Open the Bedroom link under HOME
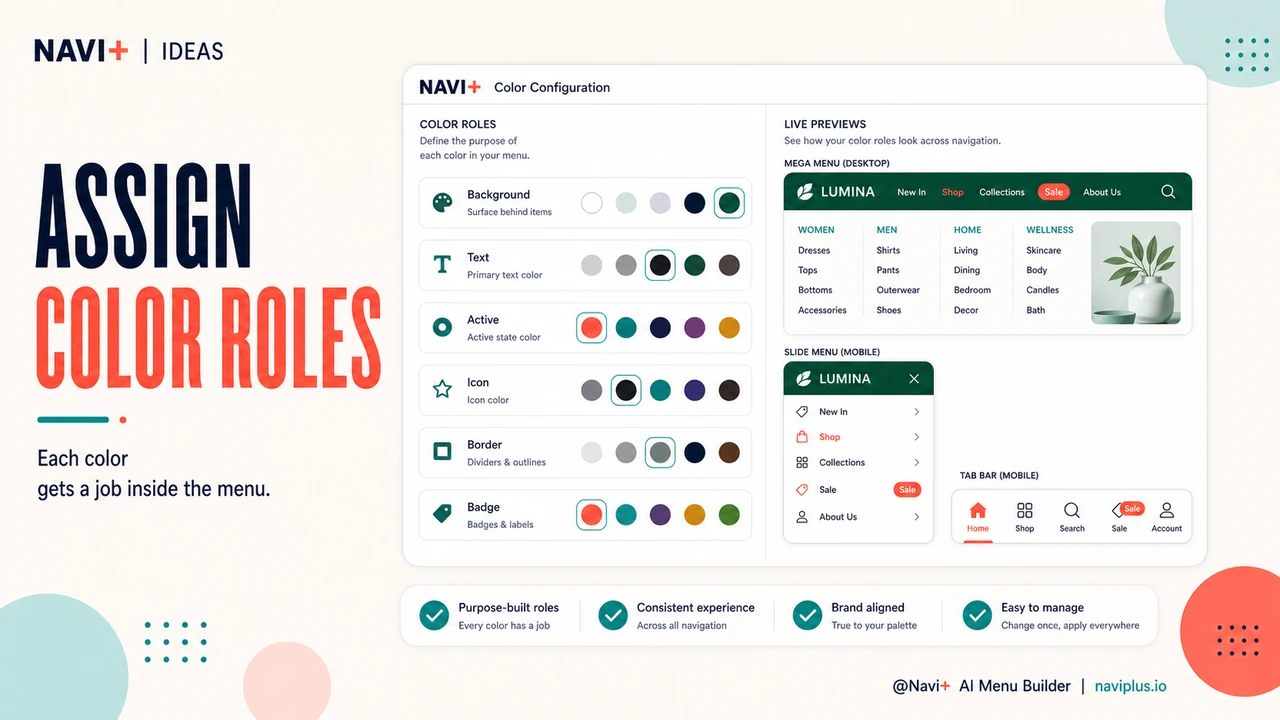This screenshot has height=720, width=1280. pyautogui.click(x=972, y=290)
